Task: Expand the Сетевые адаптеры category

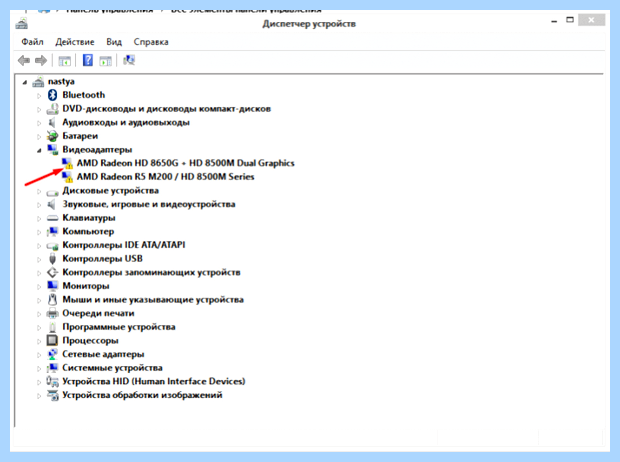Action: point(39,355)
